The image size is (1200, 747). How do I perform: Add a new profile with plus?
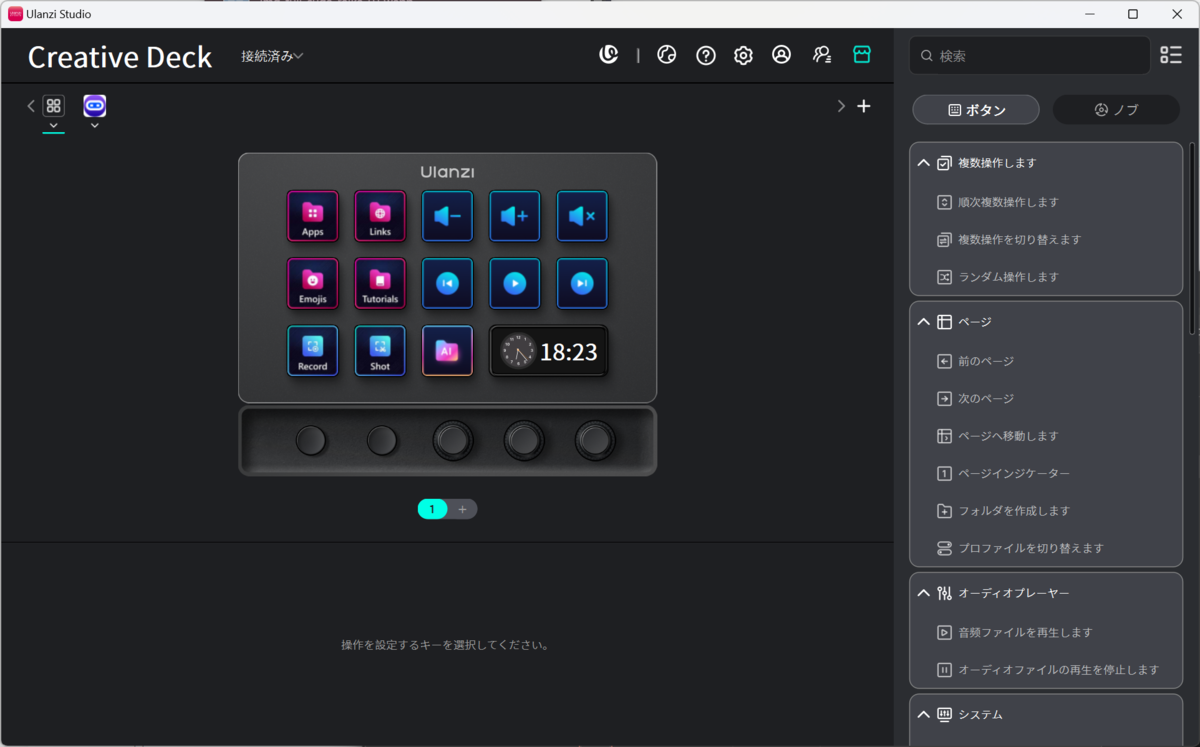(864, 106)
